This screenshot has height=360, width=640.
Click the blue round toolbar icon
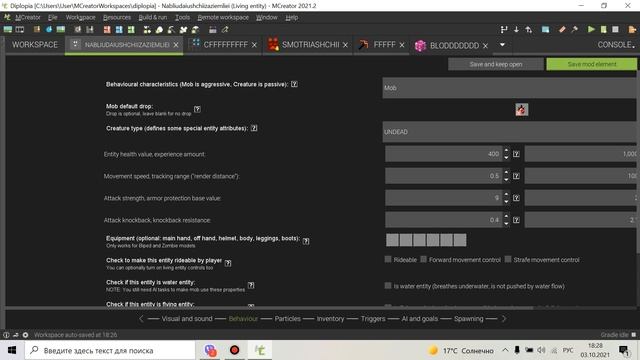(49, 29)
